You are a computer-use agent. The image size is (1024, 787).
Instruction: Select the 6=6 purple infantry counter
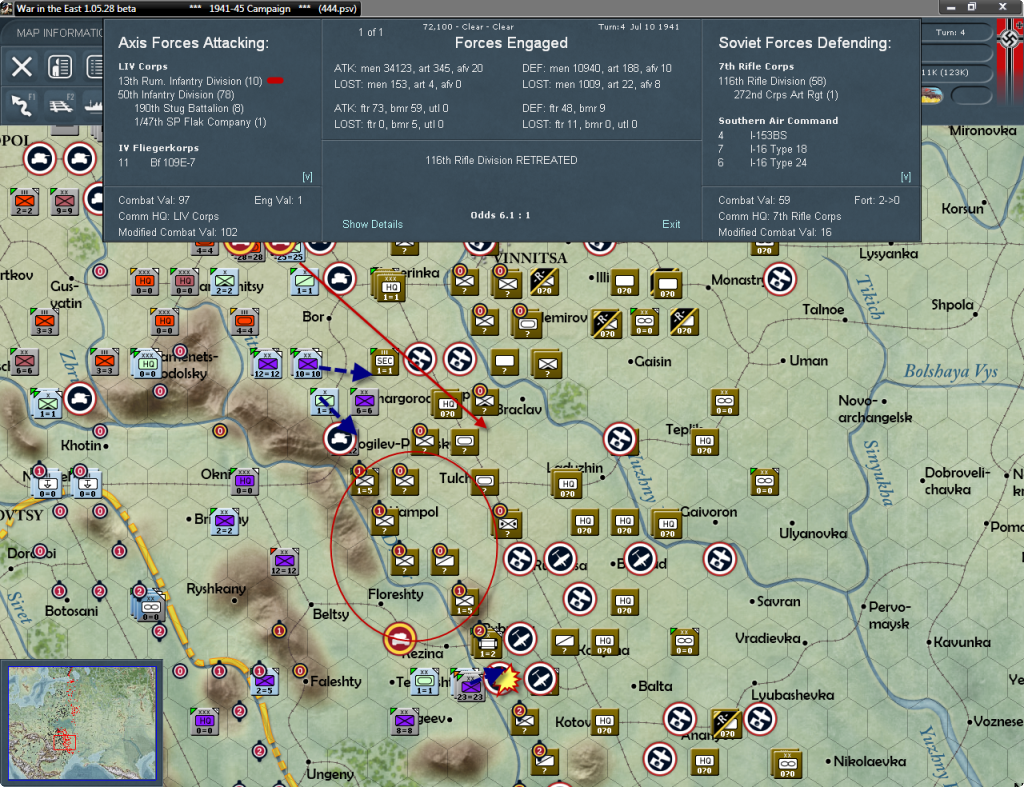[x=364, y=401]
